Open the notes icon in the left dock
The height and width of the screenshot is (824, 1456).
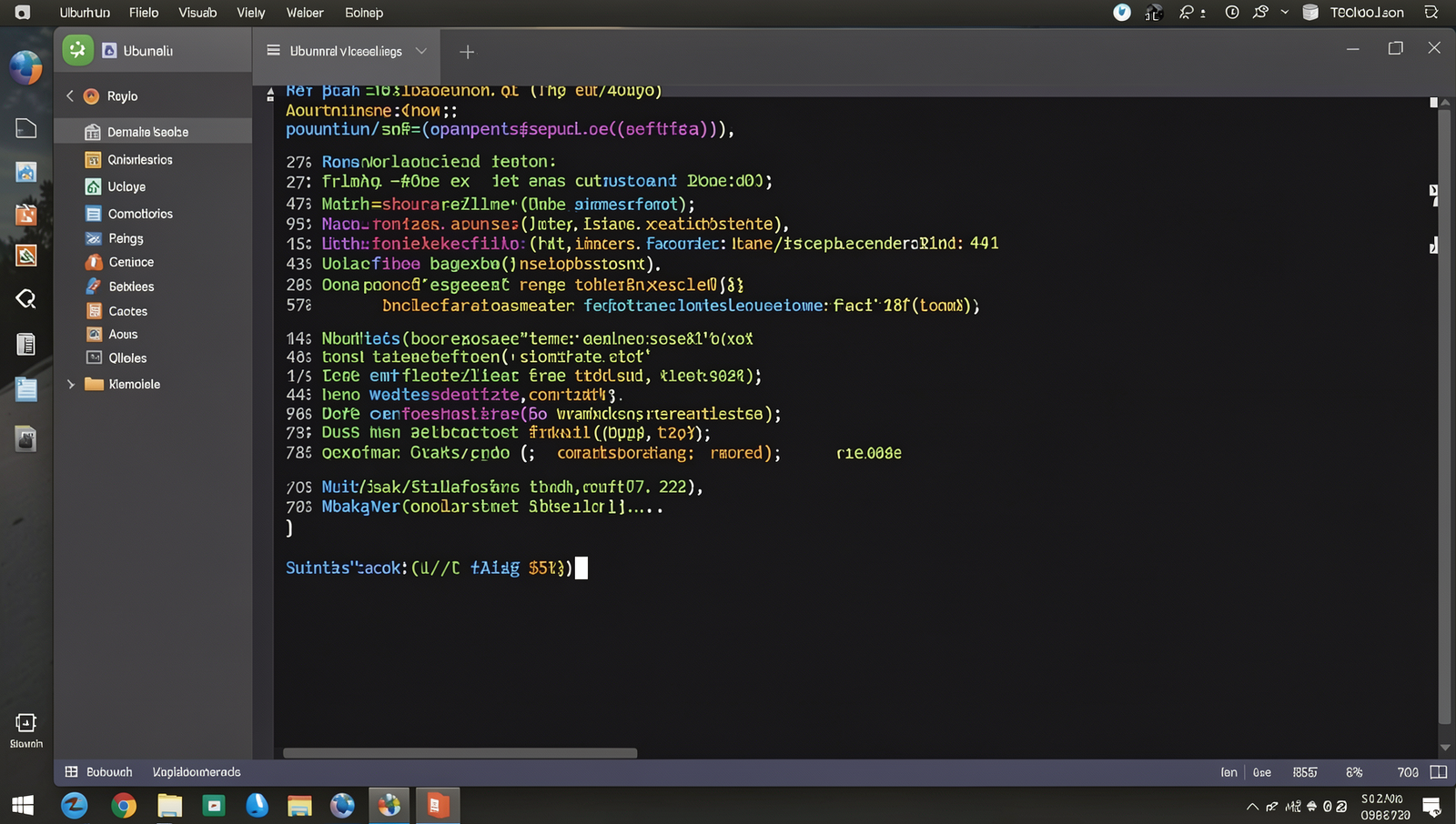pos(25,389)
